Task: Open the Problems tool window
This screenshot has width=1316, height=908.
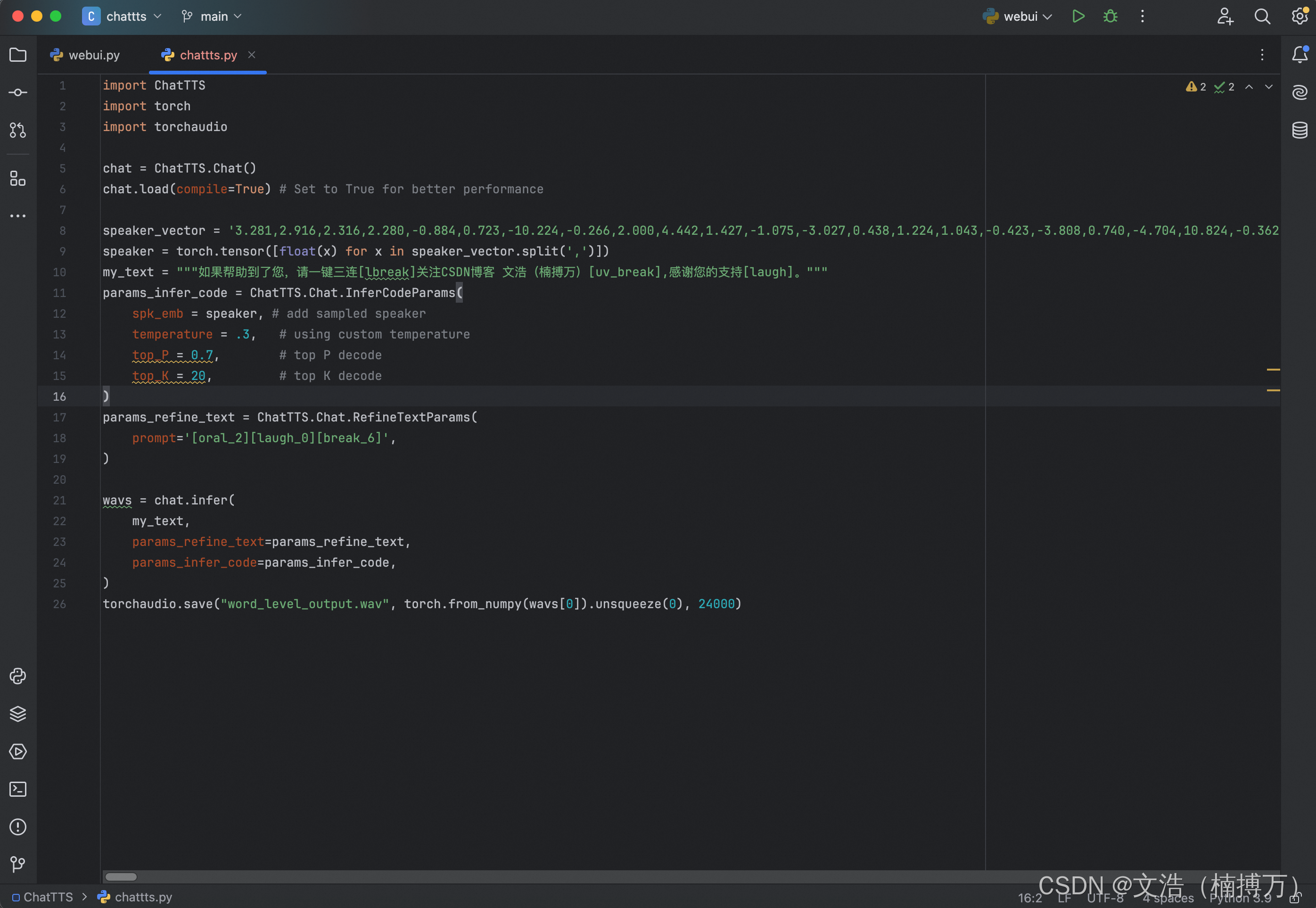Action: pos(17,826)
